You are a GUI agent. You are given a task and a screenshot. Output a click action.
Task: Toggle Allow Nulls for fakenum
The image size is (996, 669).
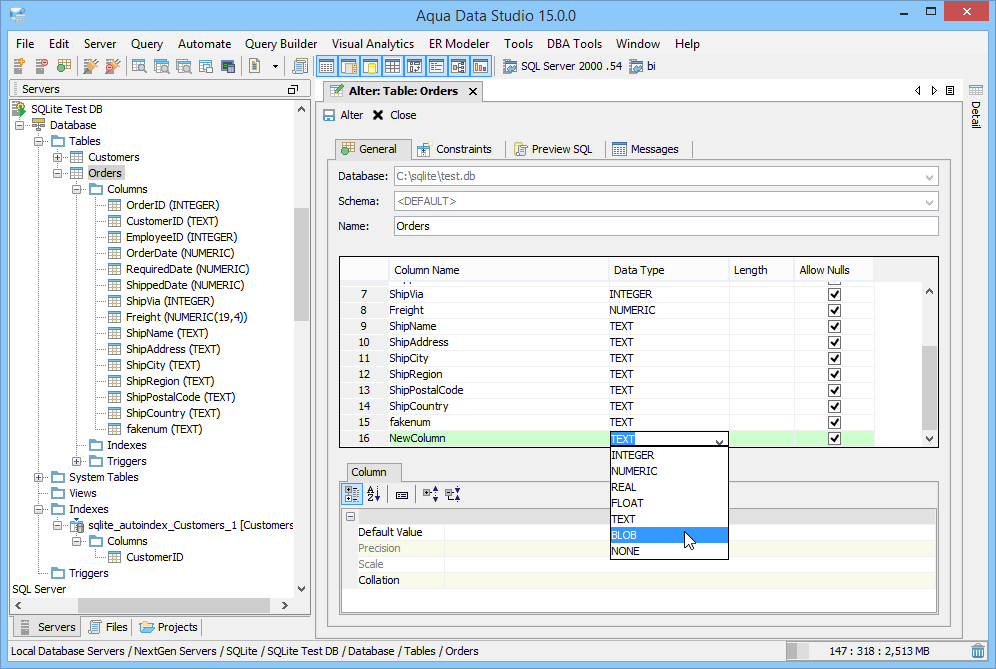[x=835, y=422]
